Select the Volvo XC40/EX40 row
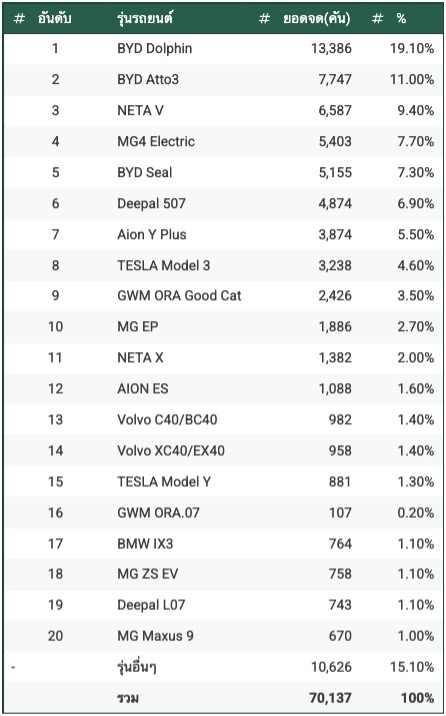 pyautogui.click(x=223, y=451)
